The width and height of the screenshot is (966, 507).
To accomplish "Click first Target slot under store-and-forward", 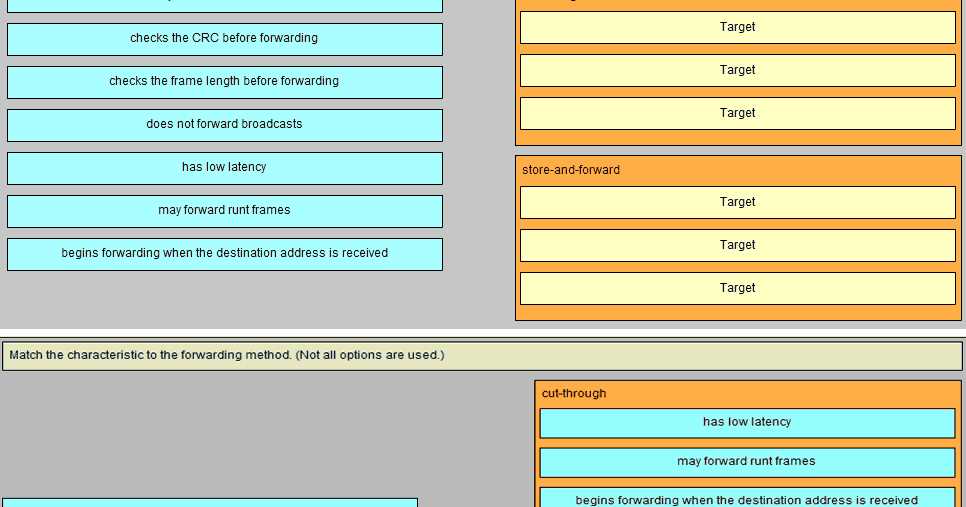I will [x=737, y=202].
